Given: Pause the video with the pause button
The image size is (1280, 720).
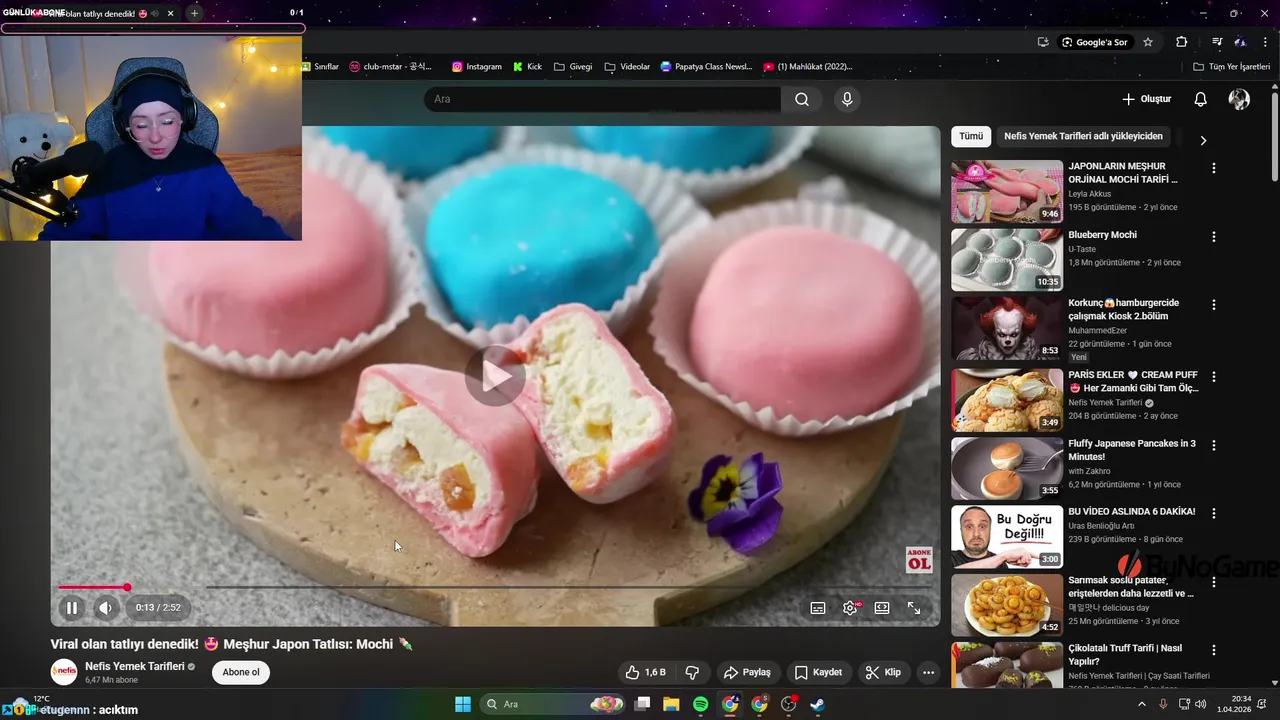Looking at the screenshot, I should point(72,607).
